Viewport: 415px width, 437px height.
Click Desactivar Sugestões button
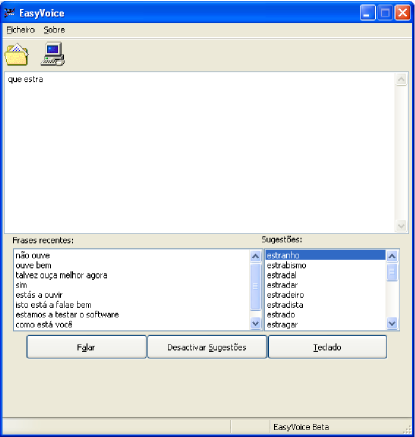click(x=207, y=347)
